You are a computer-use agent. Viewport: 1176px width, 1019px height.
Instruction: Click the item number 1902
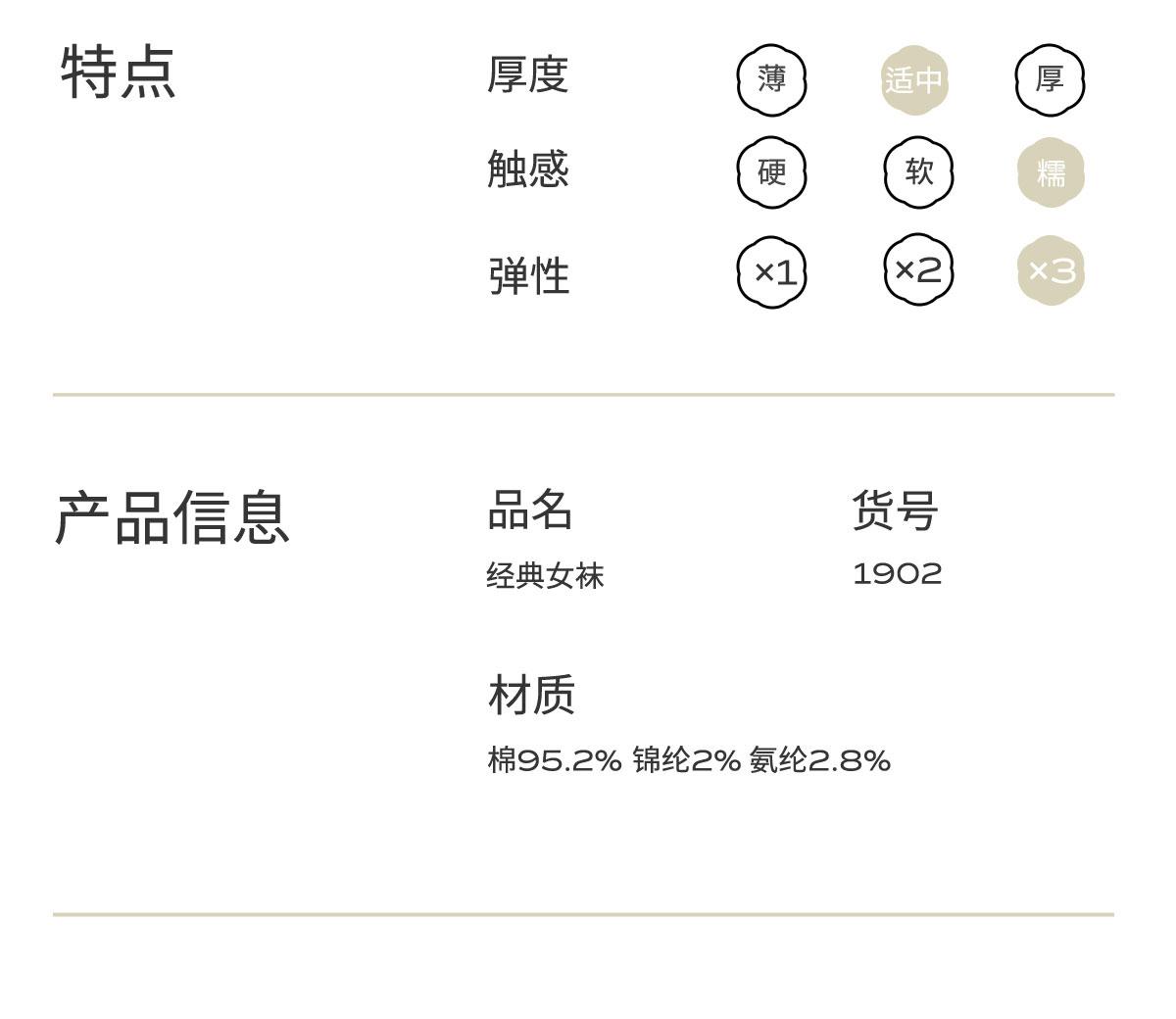898,573
